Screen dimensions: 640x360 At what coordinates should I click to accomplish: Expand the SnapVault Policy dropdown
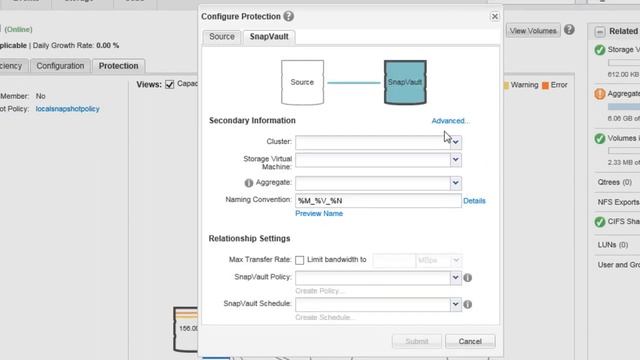pyautogui.click(x=456, y=278)
